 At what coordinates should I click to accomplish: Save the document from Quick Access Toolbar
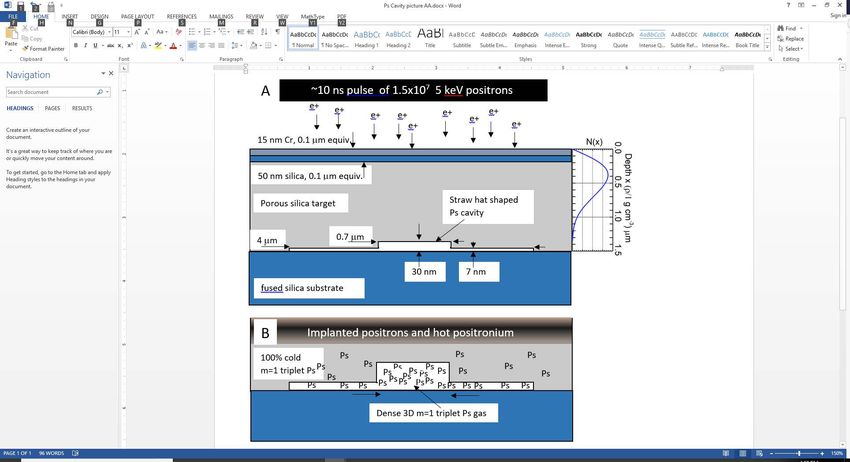click(x=20, y=5)
